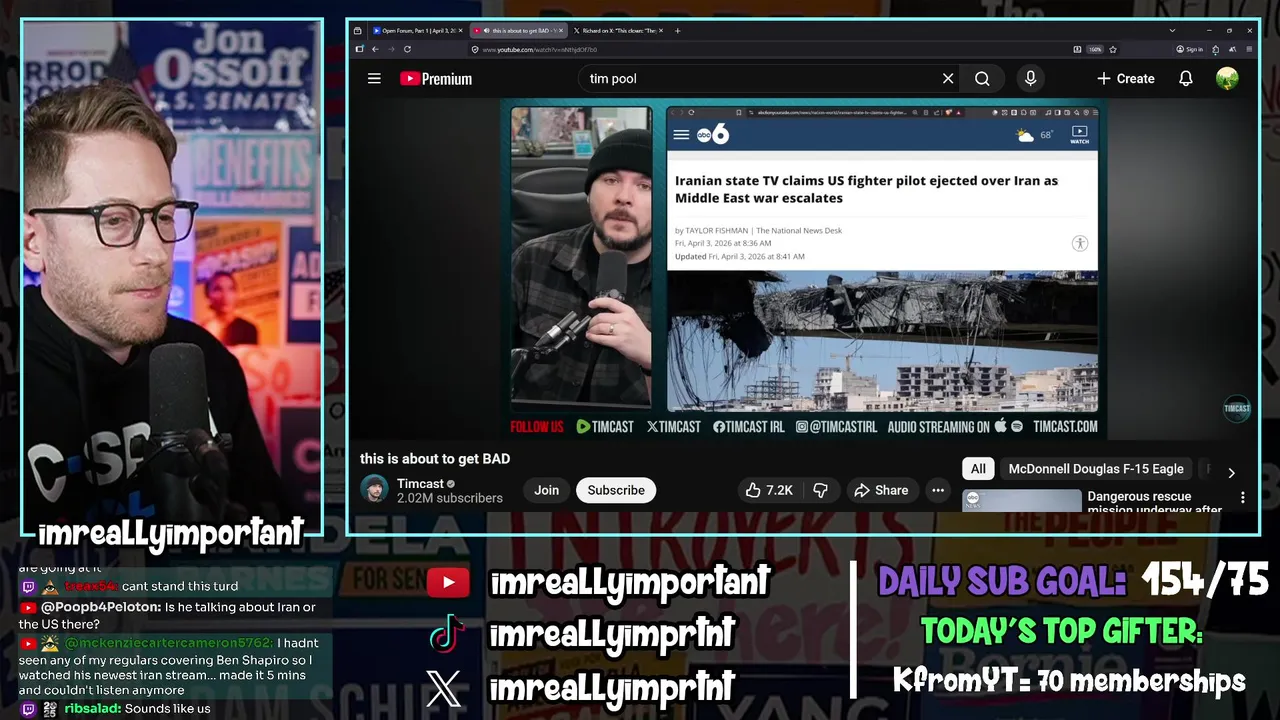Image resolution: width=1280 pixels, height=720 pixels.
Task: Go back in browser history
Action: tap(375, 49)
